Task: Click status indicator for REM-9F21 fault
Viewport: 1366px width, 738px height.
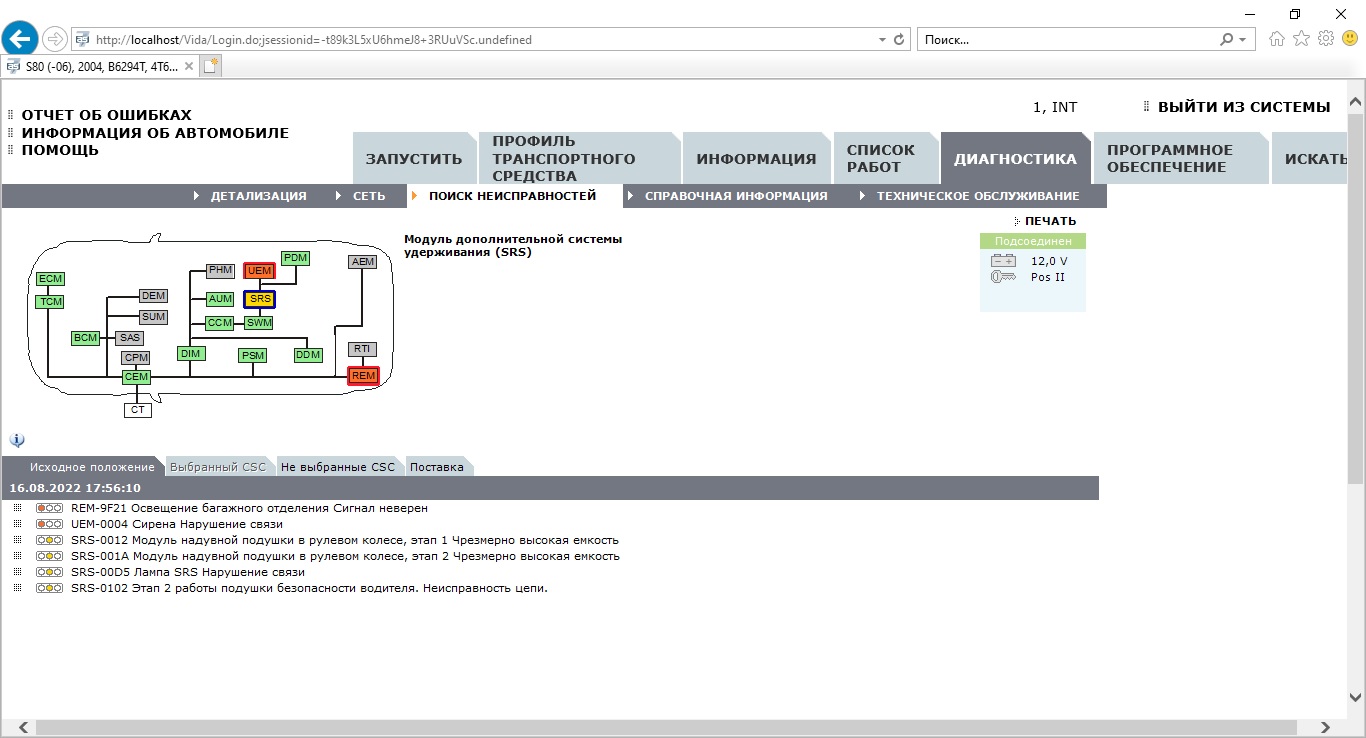Action: tap(49, 508)
